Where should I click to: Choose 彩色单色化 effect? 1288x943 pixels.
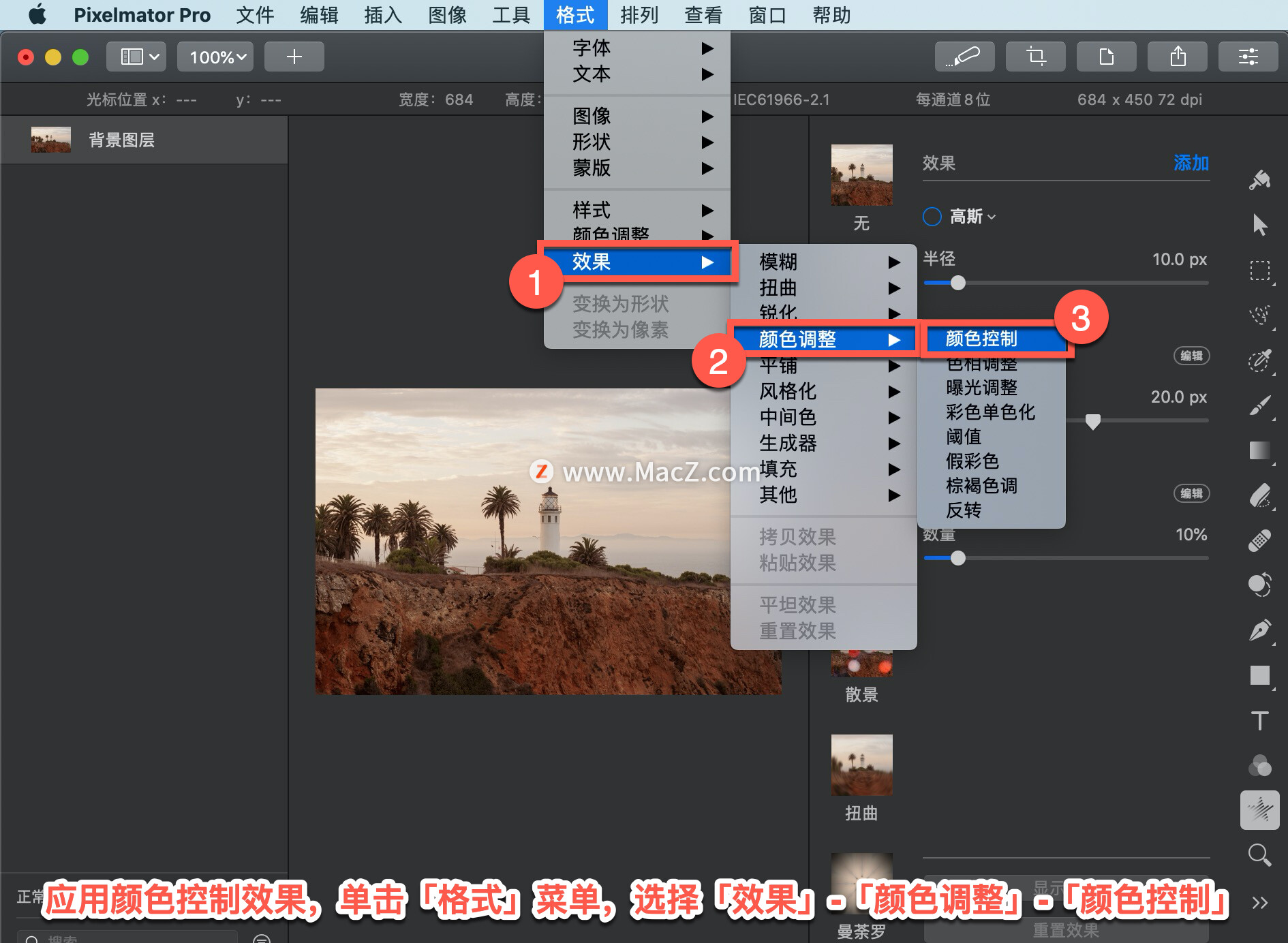992,412
